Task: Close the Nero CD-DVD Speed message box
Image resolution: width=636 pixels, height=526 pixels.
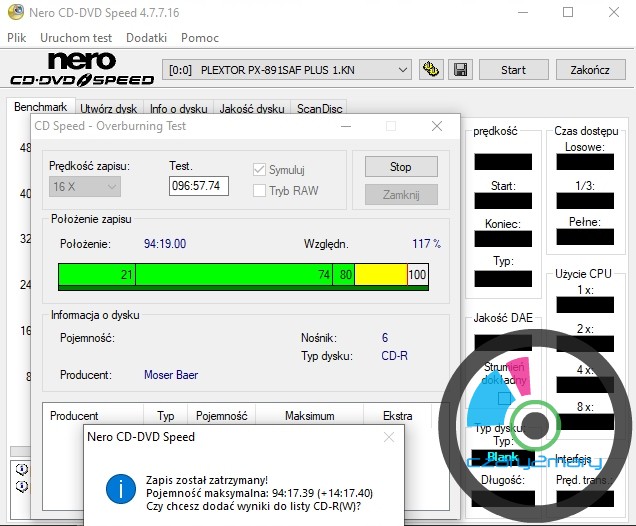Action: (388, 437)
